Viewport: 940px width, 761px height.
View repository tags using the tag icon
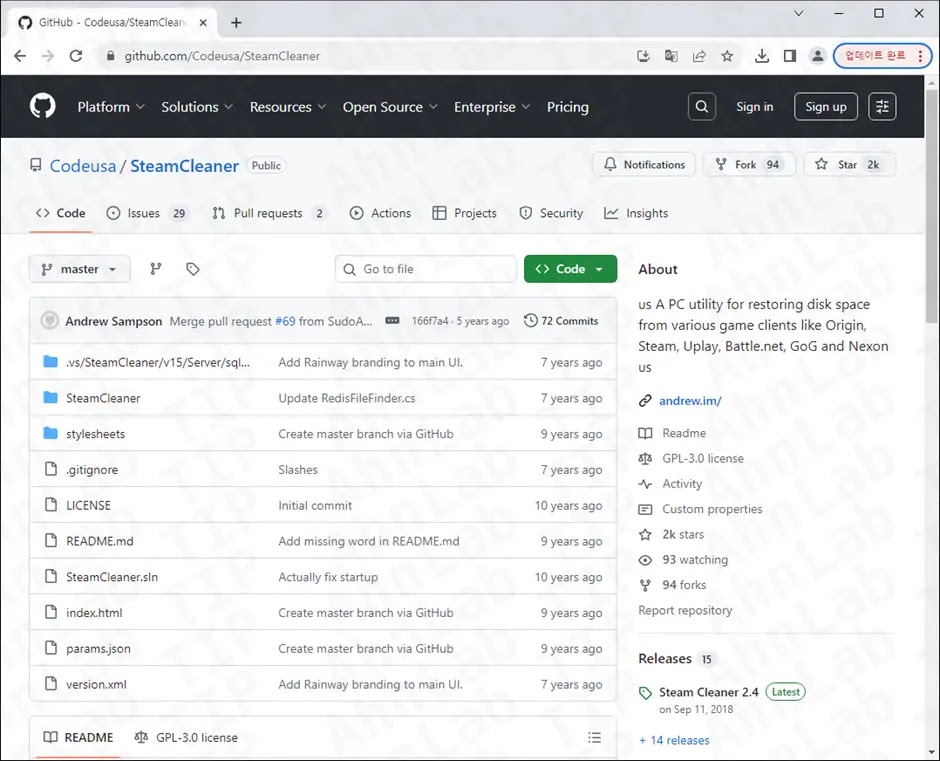tap(192, 268)
